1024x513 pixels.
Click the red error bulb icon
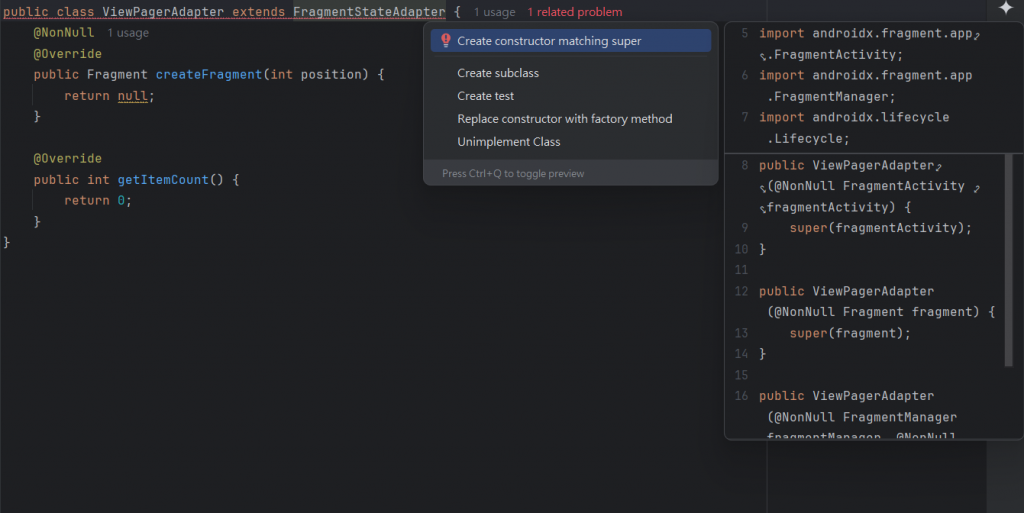pyautogui.click(x=446, y=41)
